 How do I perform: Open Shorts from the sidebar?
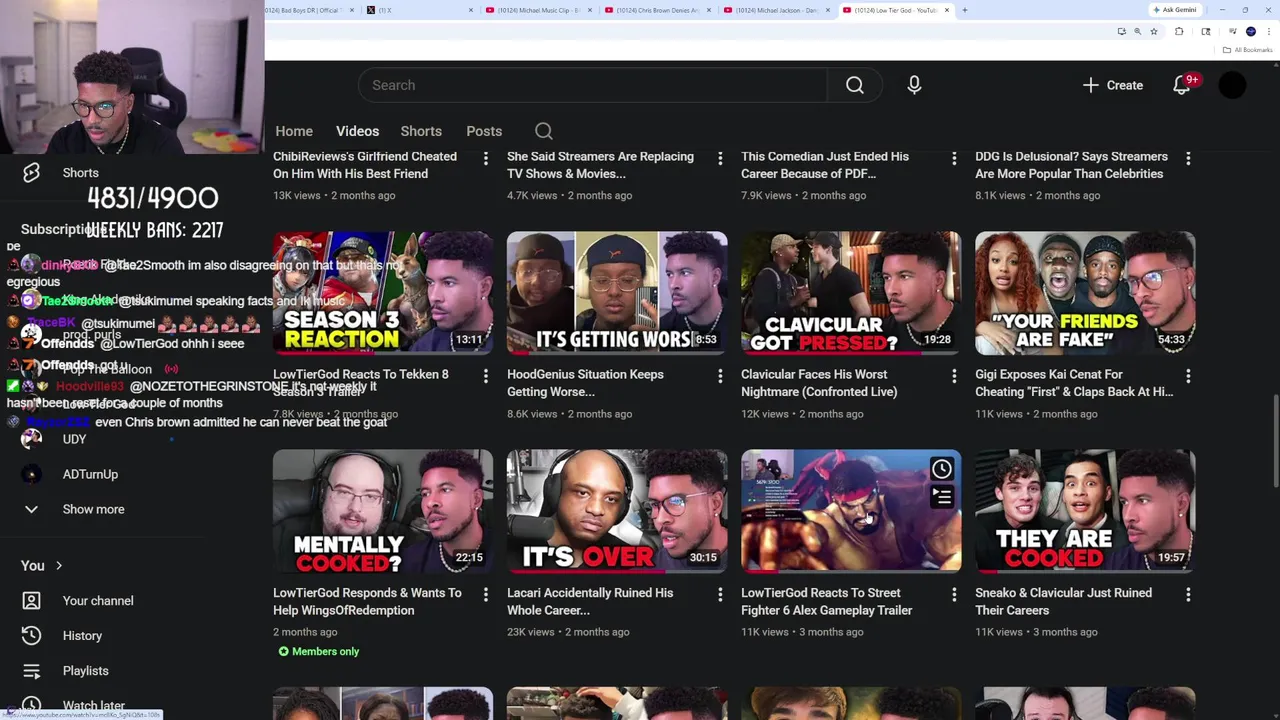pos(80,172)
